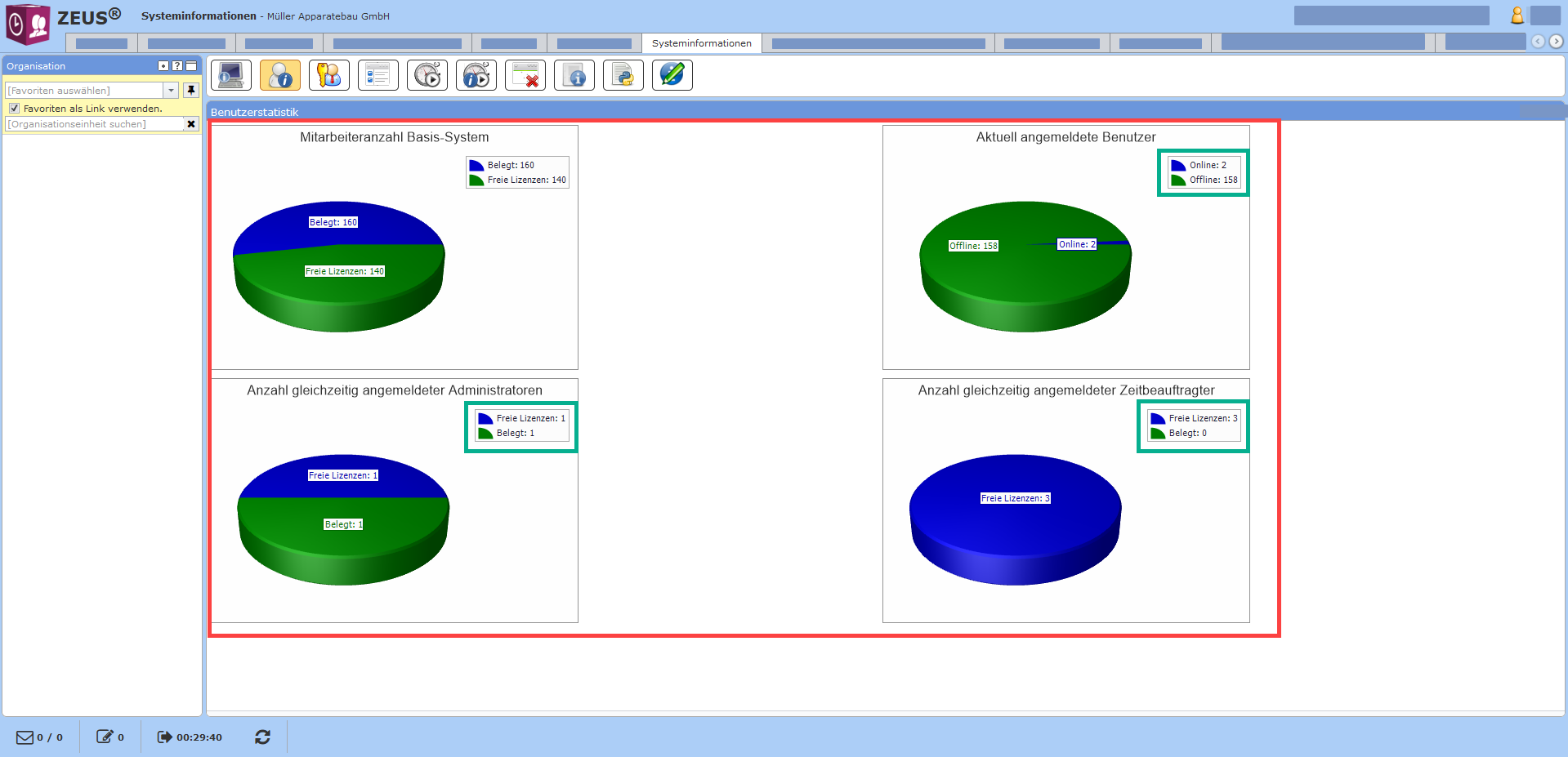Toggle the pin button beside favorites dropdown
This screenshot has width=1568, height=757.
click(x=191, y=91)
